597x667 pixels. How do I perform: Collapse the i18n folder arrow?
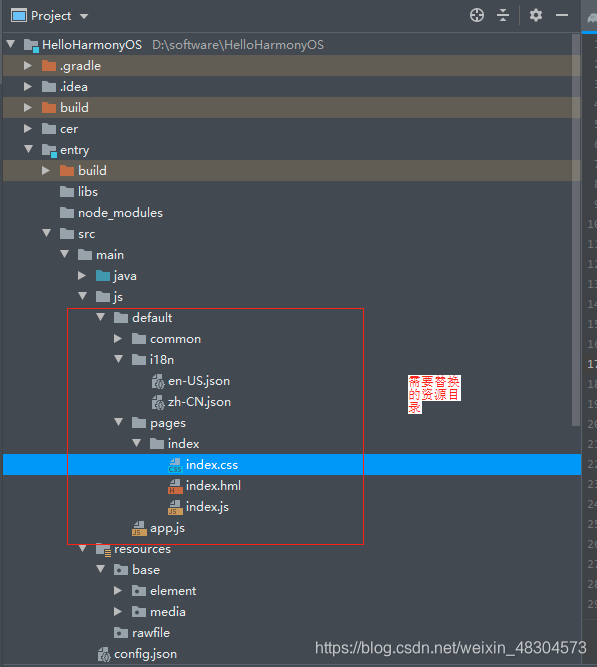(x=119, y=359)
